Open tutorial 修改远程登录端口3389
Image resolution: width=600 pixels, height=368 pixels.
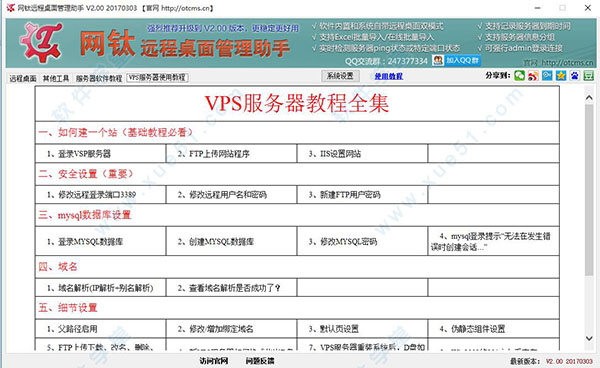click(x=91, y=195)
